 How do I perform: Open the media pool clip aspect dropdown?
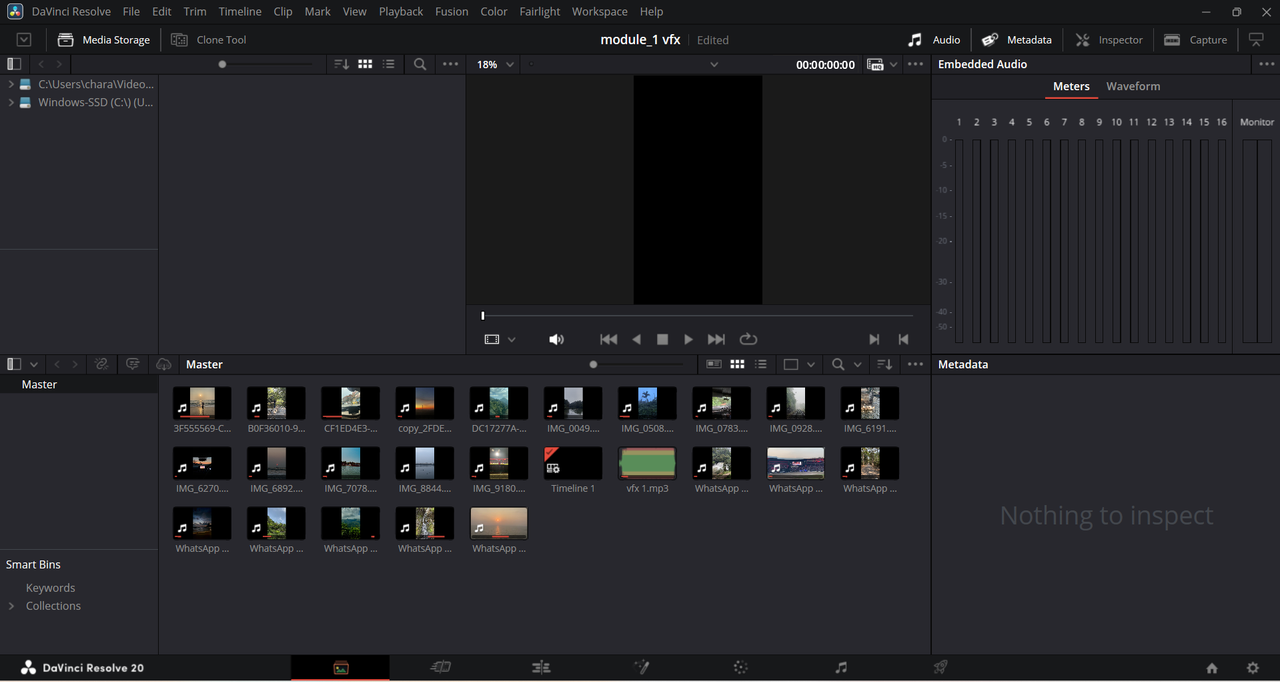coord(799,364)
